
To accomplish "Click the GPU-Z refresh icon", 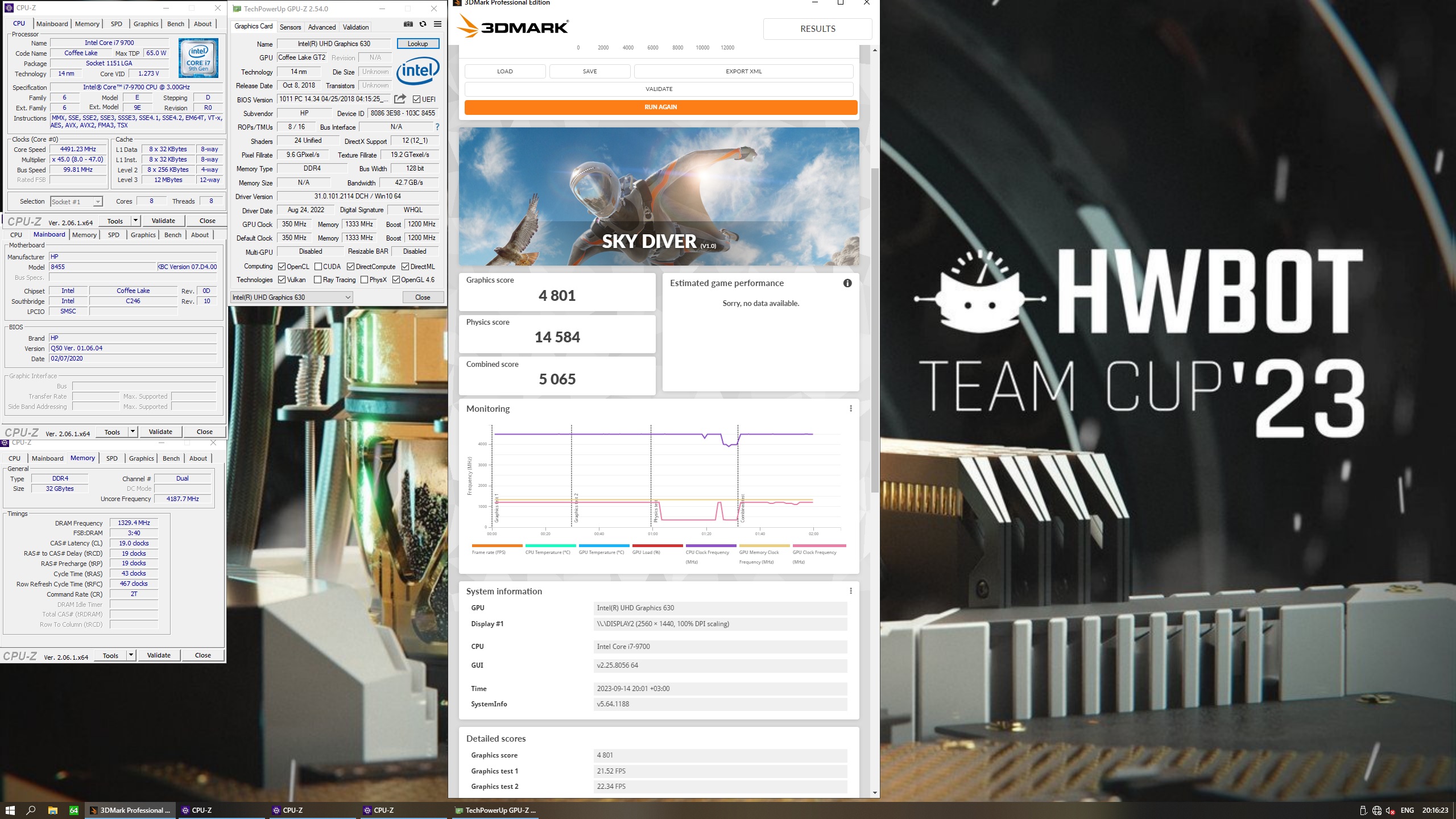I will coord(423,24).
